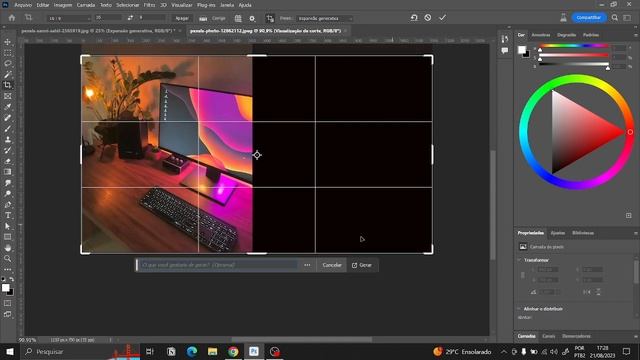Select the Rectangular Marquee tool
The image size is (640, 360).
click(8, 53)
